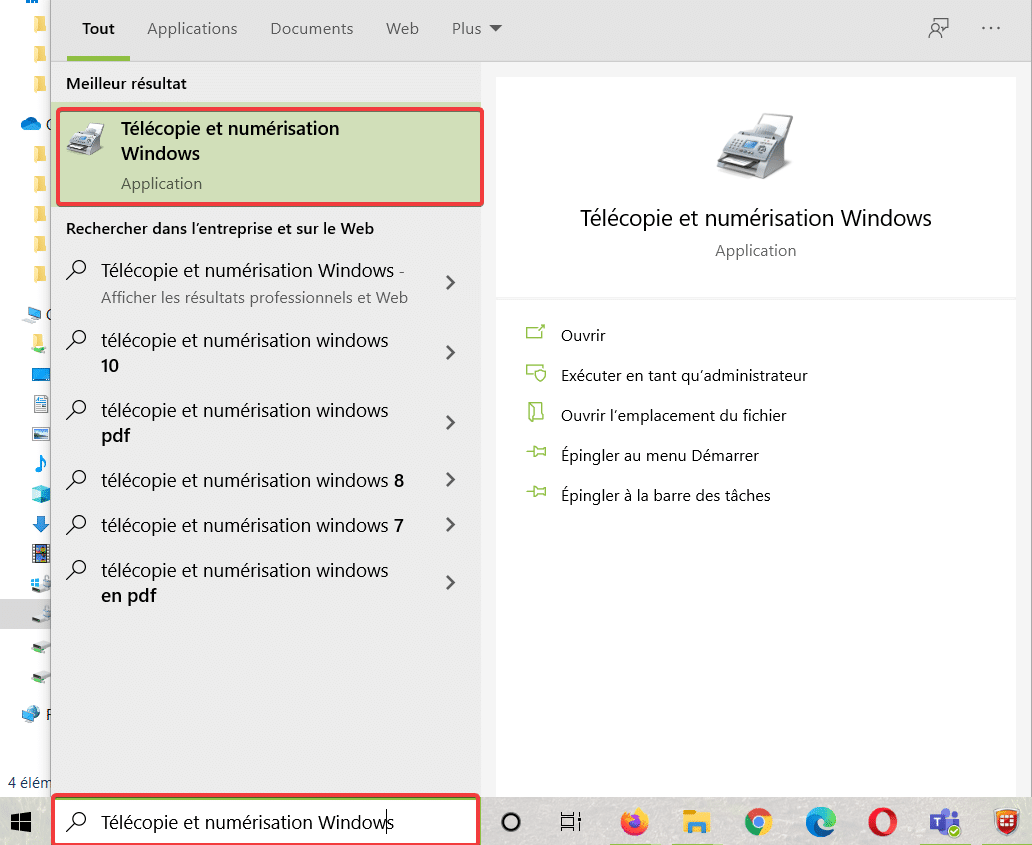Open the feedback person icon
This screenshot has width=1032, height=845.
[x=939, y=28]
